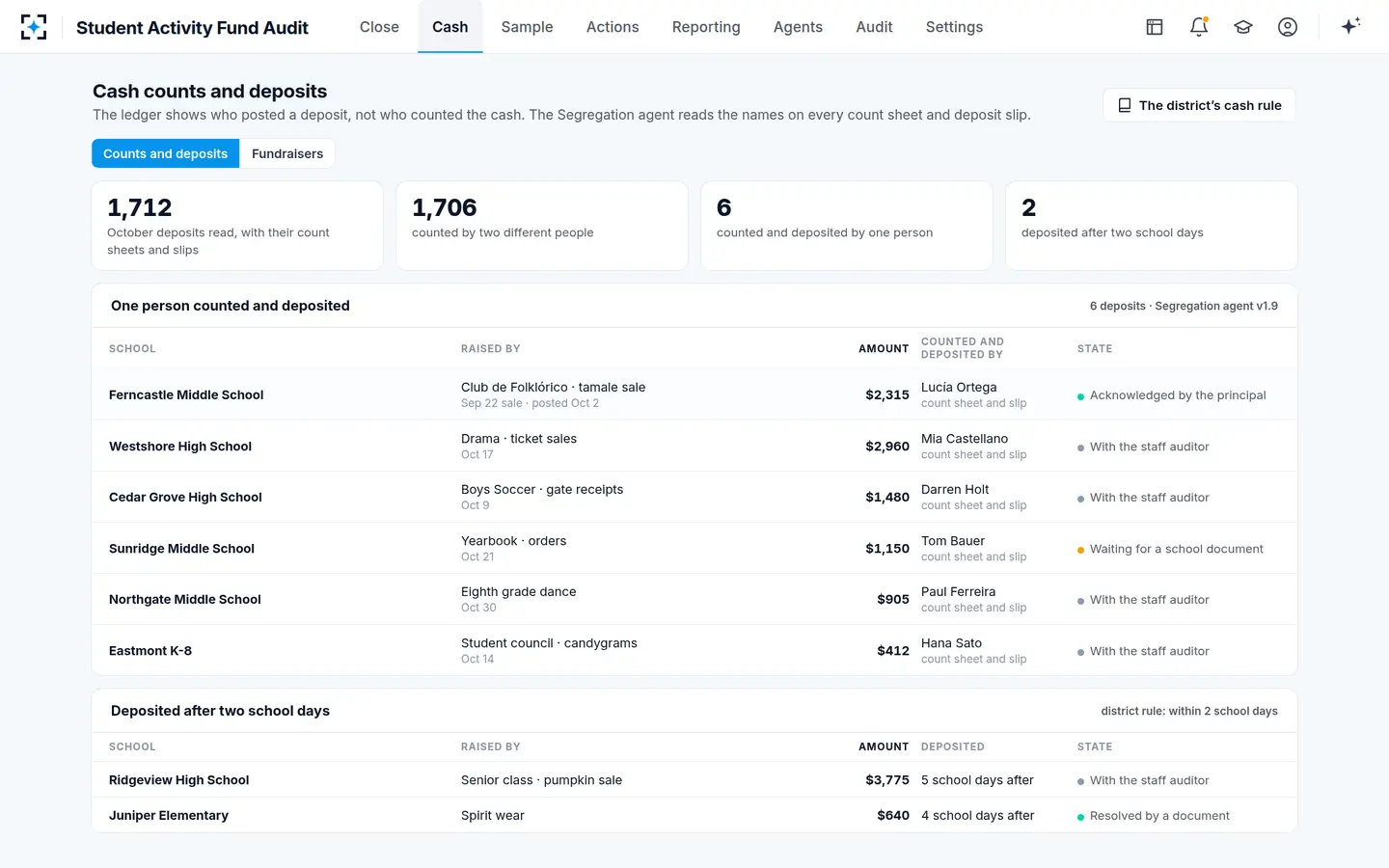Click the graduation cap icon
Viewport: 1389px width, 868px height.
point(1243,27)
